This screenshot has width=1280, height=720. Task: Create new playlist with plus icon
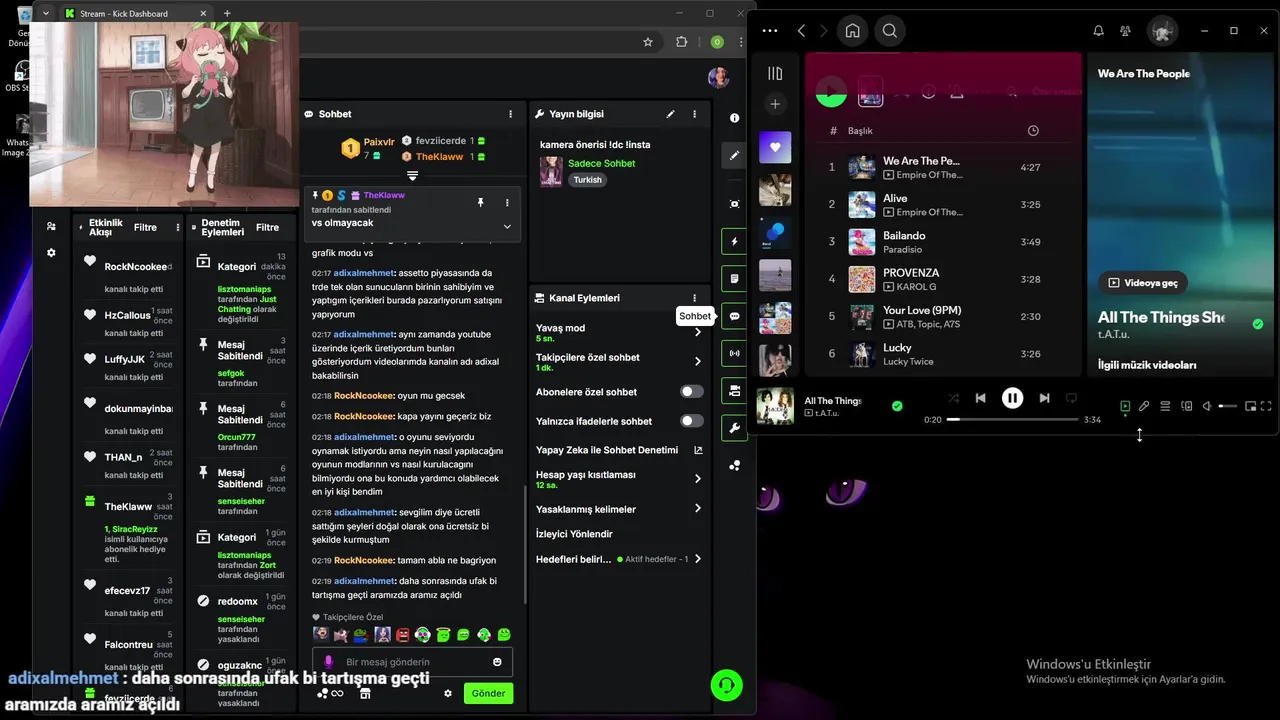(x=775, y=104)
